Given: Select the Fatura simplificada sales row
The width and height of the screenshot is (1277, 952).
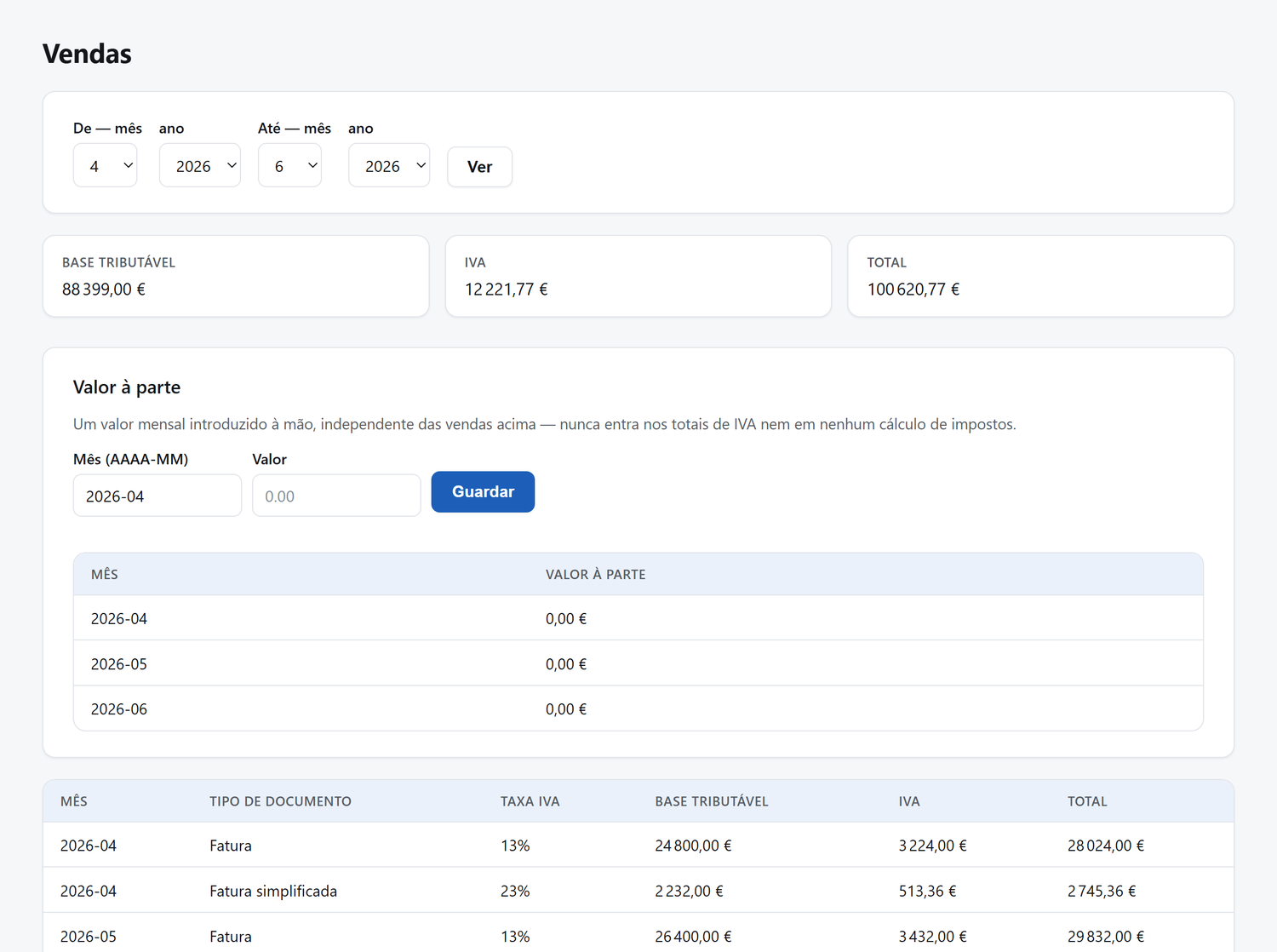Looking at the screenshot, I should click(x=638, y=891).
